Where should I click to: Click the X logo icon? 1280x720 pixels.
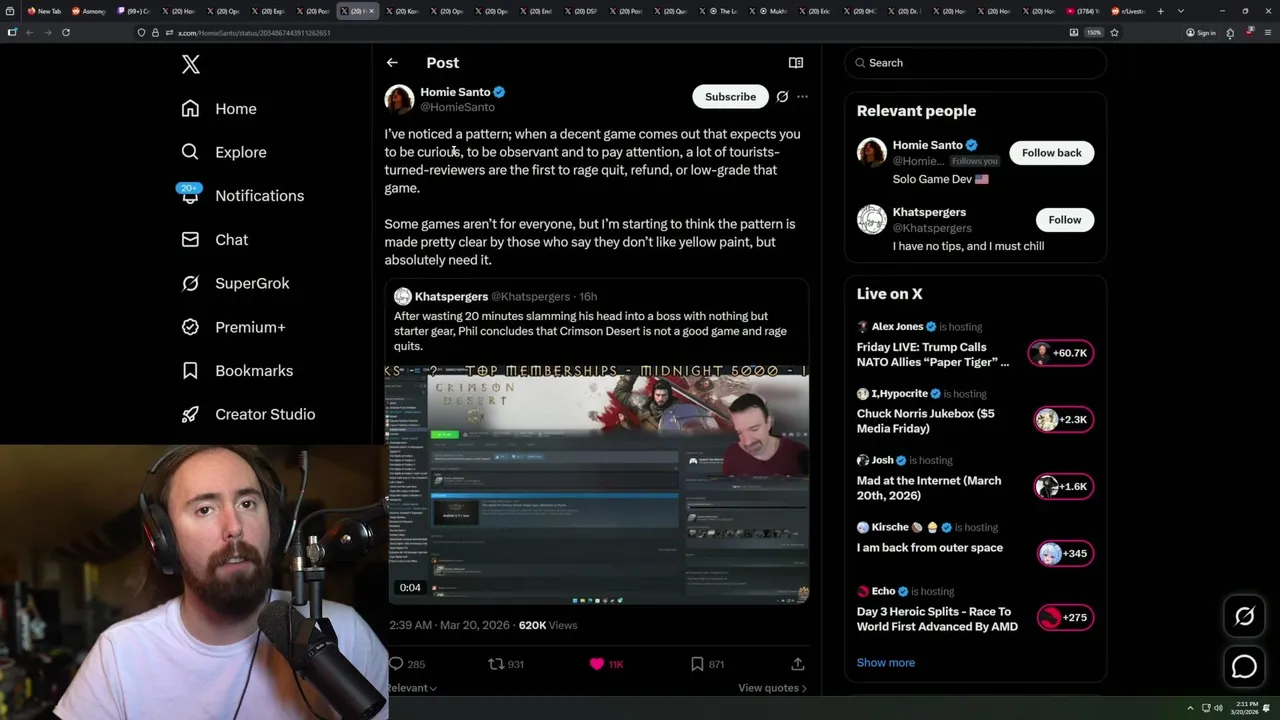191,65
